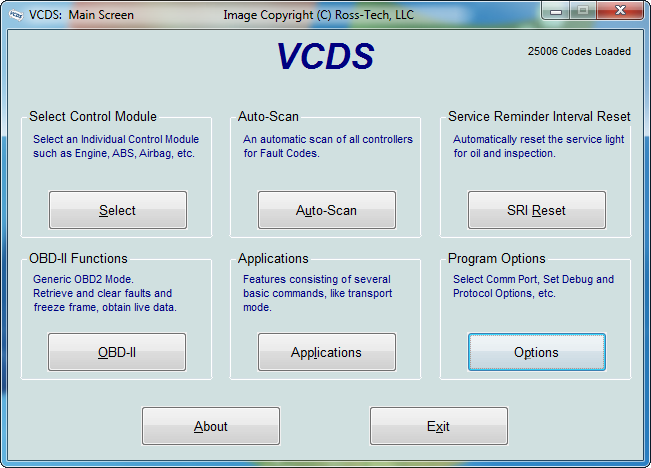651x468 pixels.
Task: Click 'Automatically reset the service light' text
Action: [x=538, y=139]
